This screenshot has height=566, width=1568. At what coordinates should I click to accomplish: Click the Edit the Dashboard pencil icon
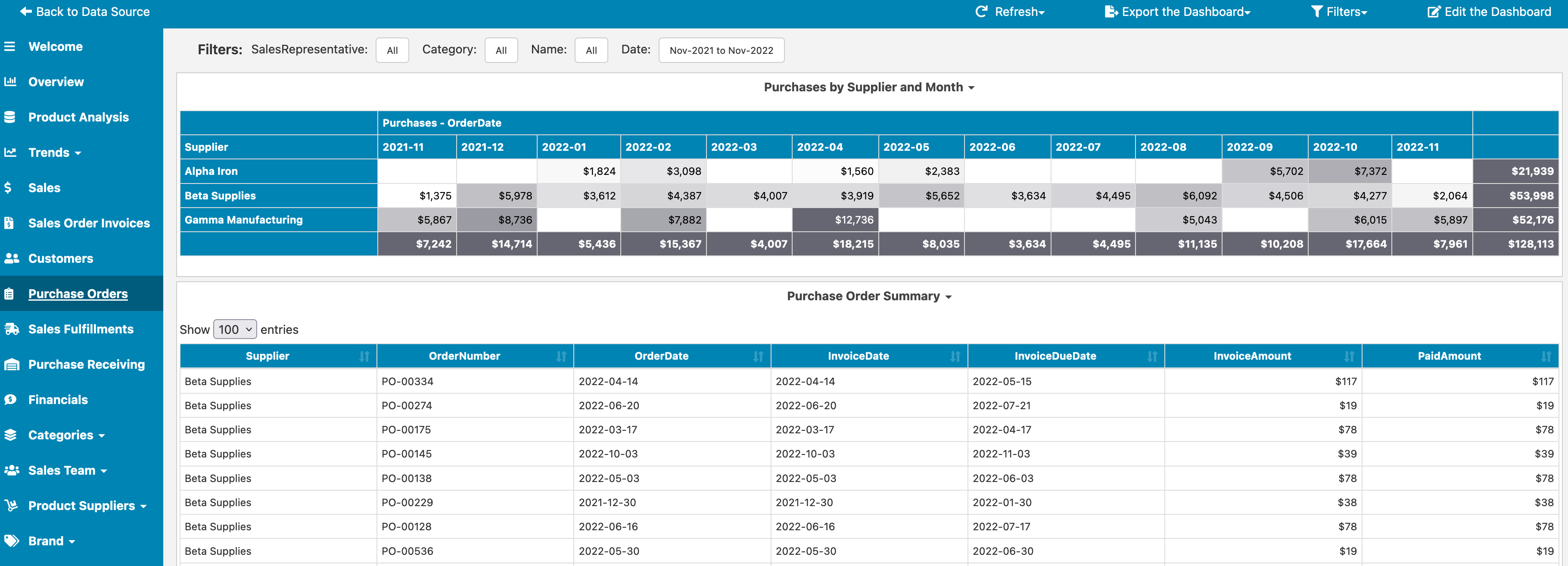click(1434, 12)
